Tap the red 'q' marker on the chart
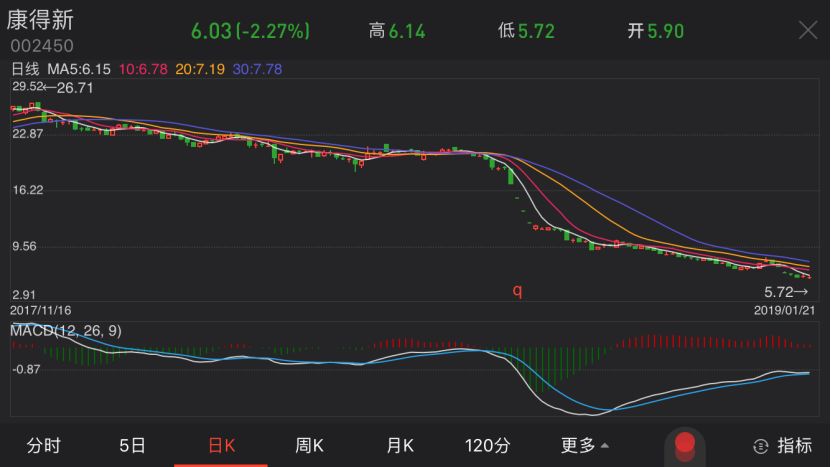This screenshot has height=467, width=831. 517,291
